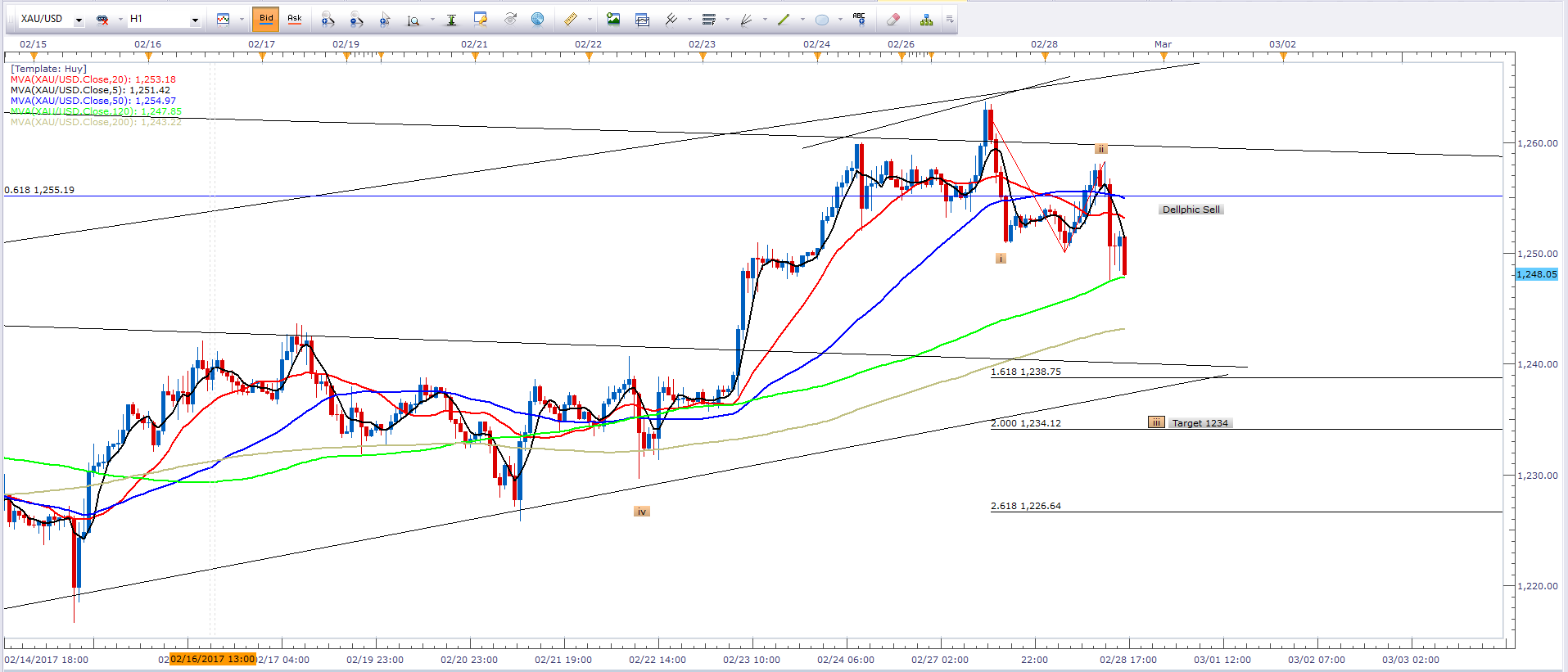The width and height of the screenshot is (1568, 672).
Task: Toggle the Ask price display
Action: [294, 19]
